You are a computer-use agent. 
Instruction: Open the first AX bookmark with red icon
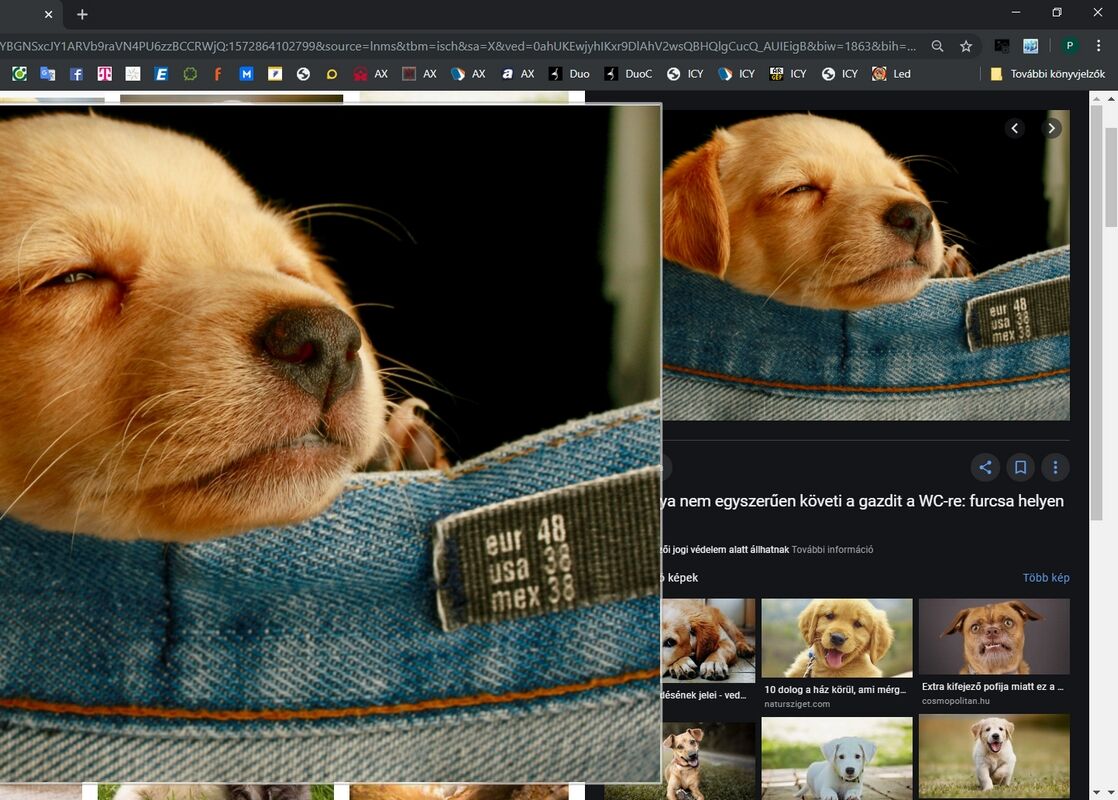click(x=371, y=73)
